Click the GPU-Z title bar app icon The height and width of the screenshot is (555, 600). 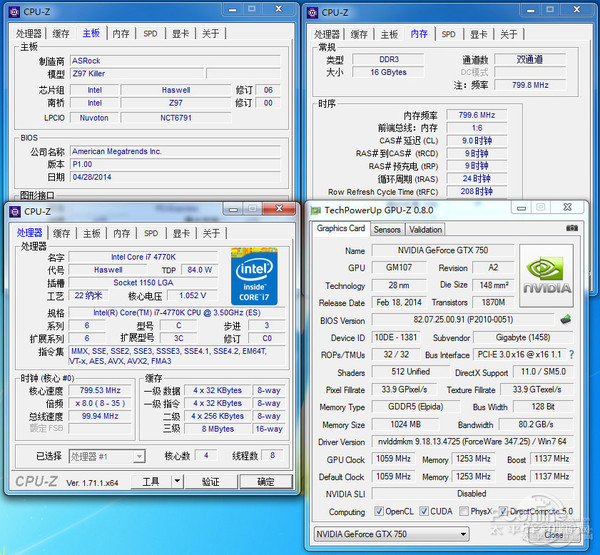click(315, 211)
